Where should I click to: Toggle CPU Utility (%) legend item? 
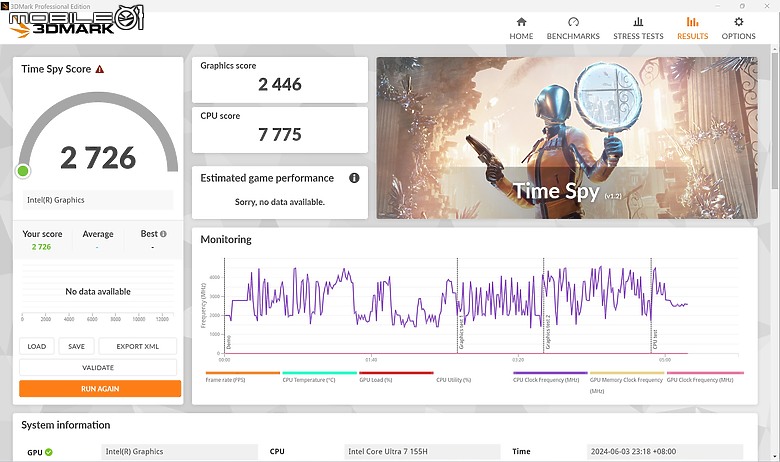454,379
